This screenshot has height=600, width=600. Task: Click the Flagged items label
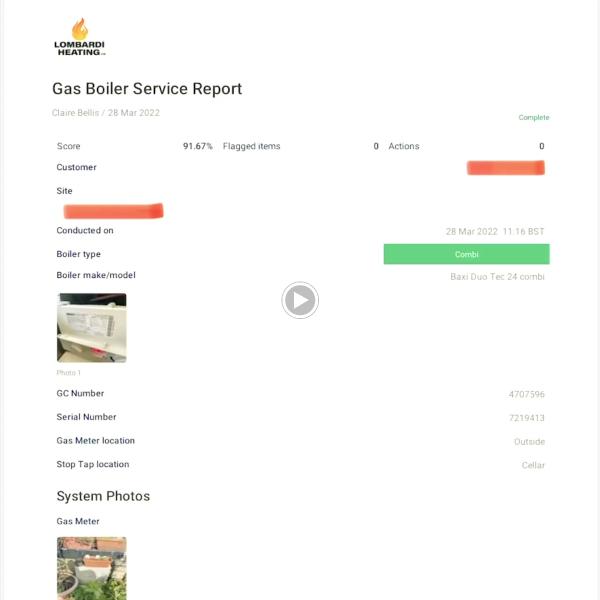point(252,146)
